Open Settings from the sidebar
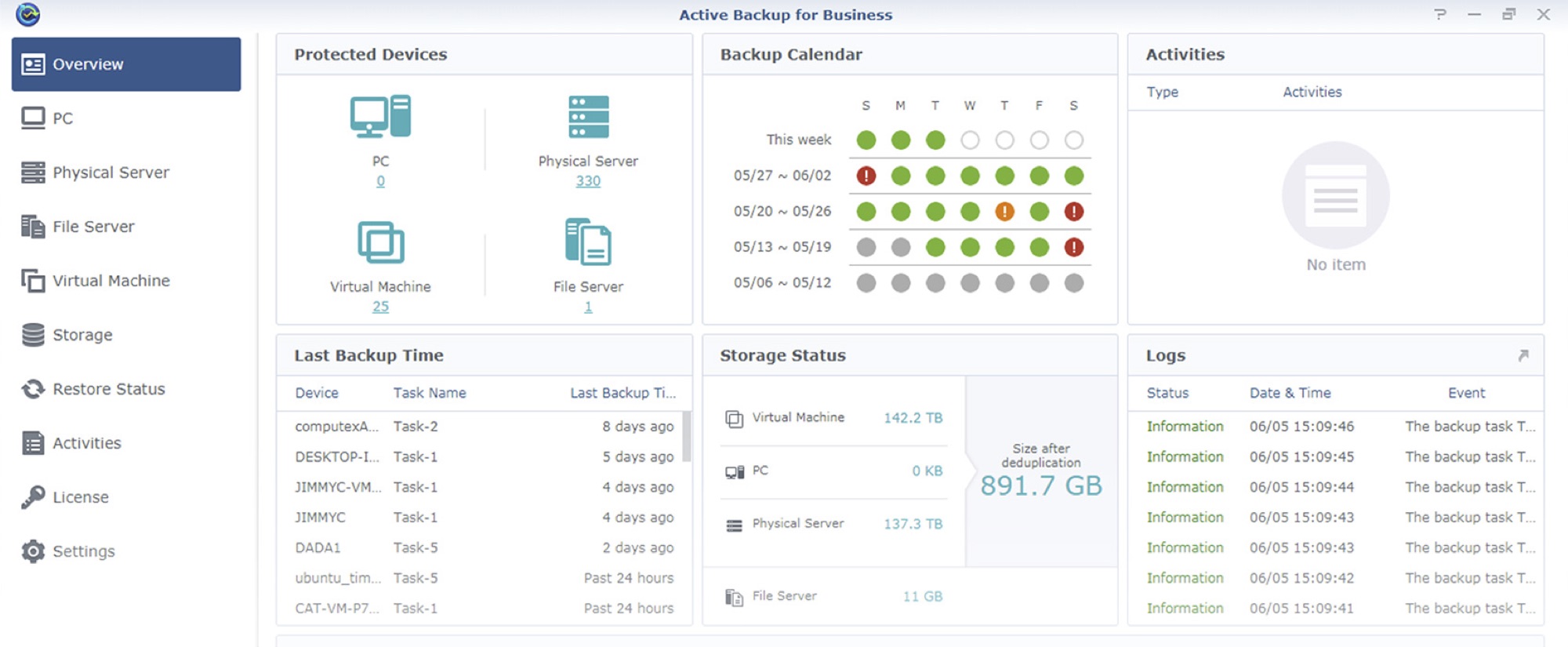 (x=83, y=551)
